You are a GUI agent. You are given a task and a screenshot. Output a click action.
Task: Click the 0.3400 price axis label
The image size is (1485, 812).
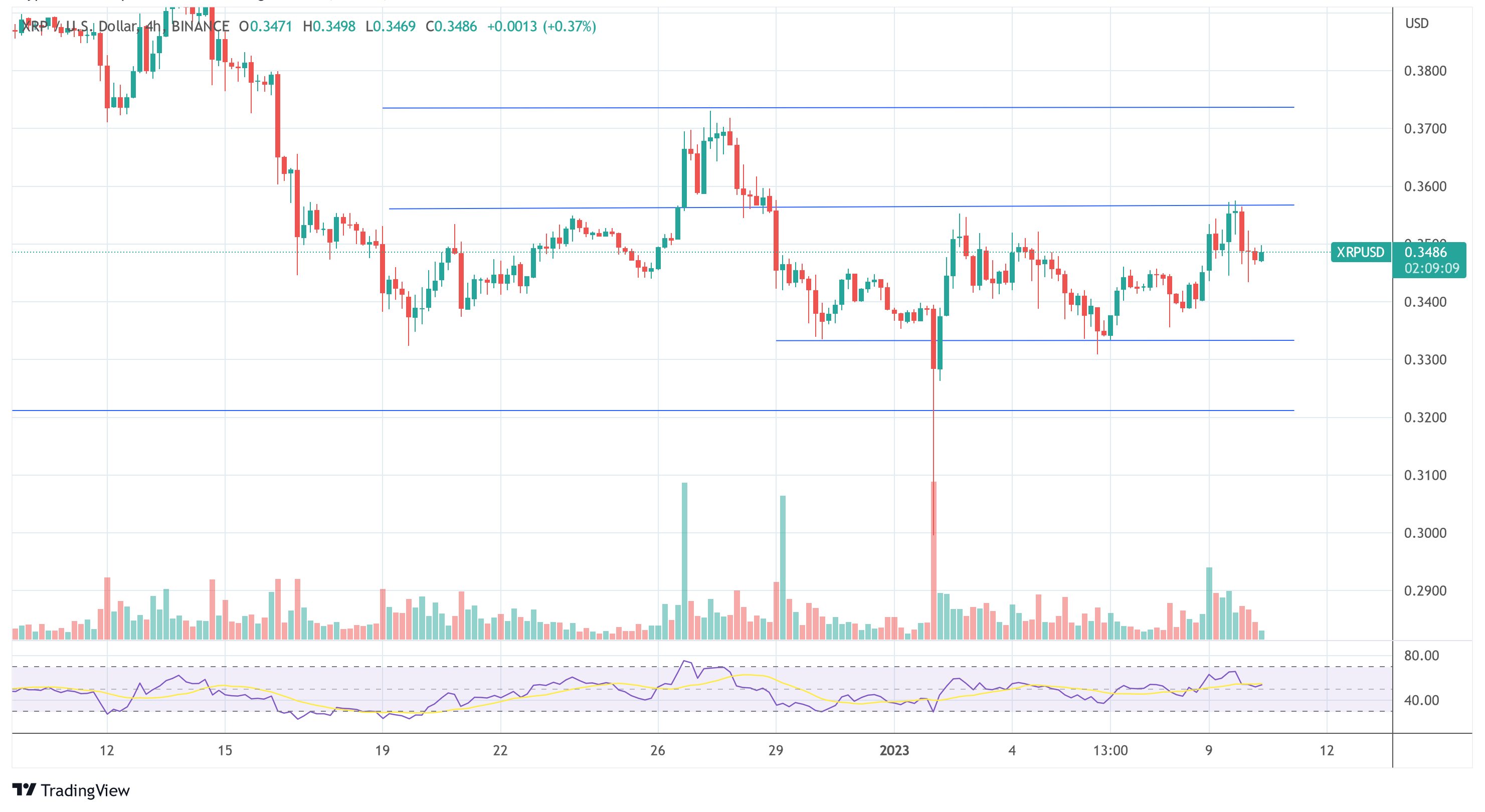pyautogui.click(x=1425, y=302)
